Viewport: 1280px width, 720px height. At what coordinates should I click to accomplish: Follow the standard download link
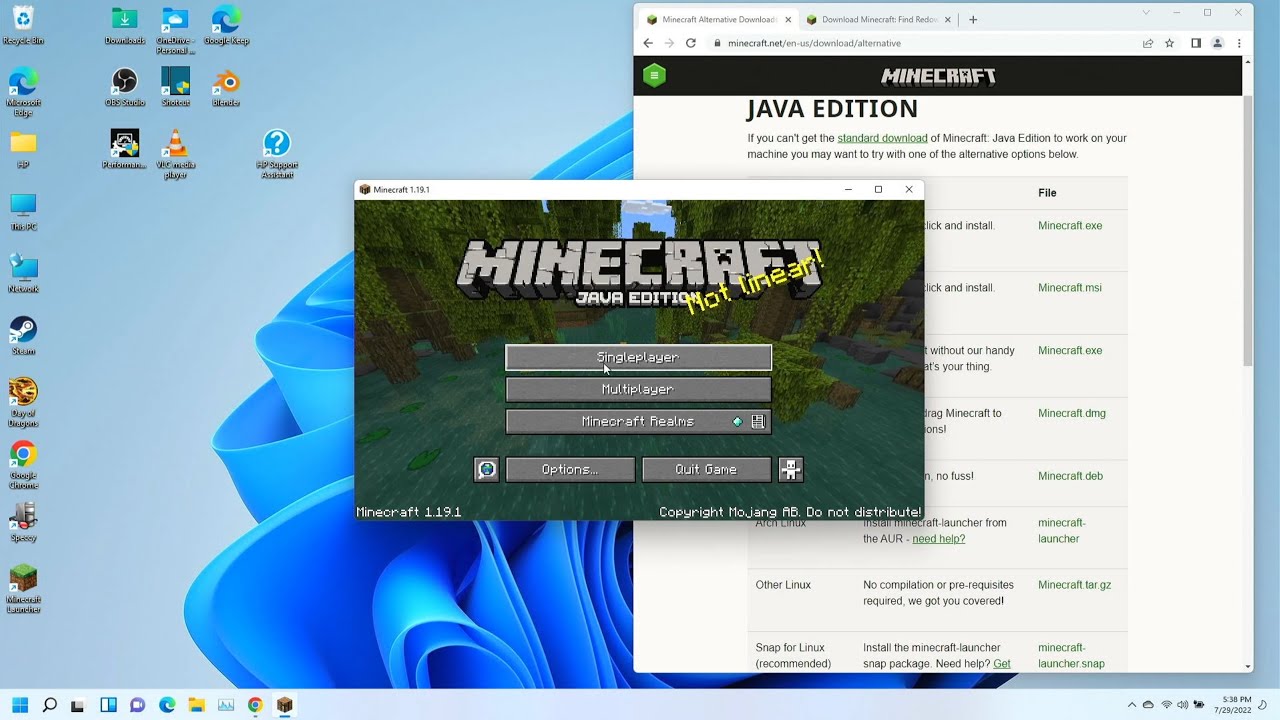tap(882, 138)
